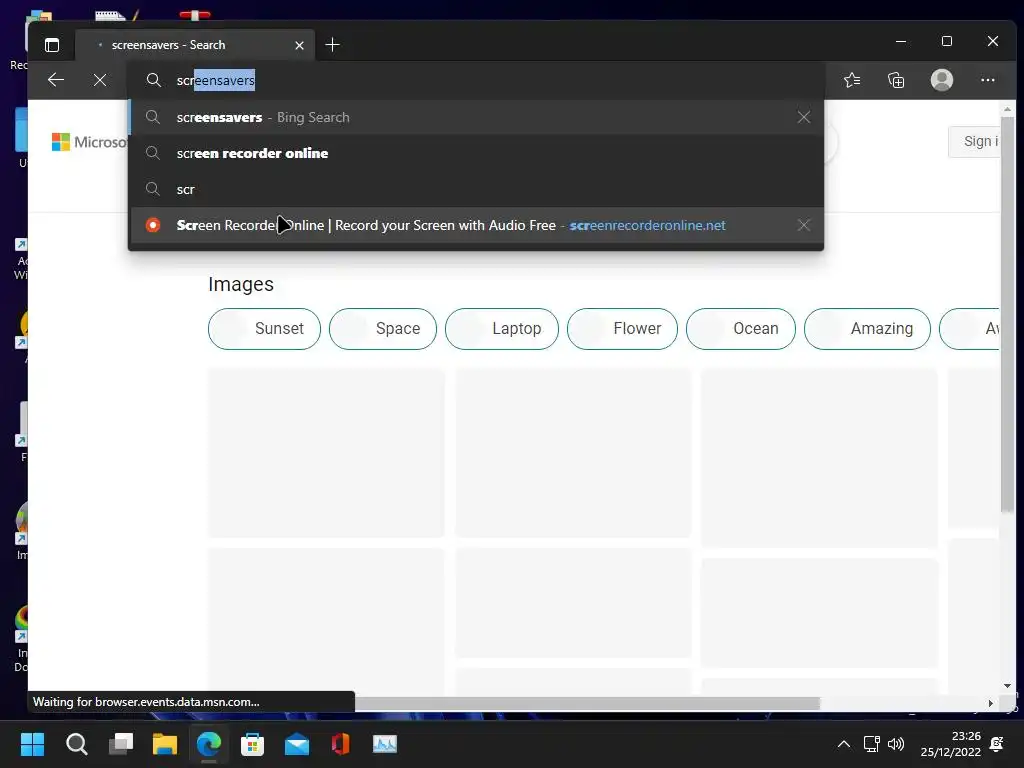Click the first image placeholder thumbnail

click(326, 453)
